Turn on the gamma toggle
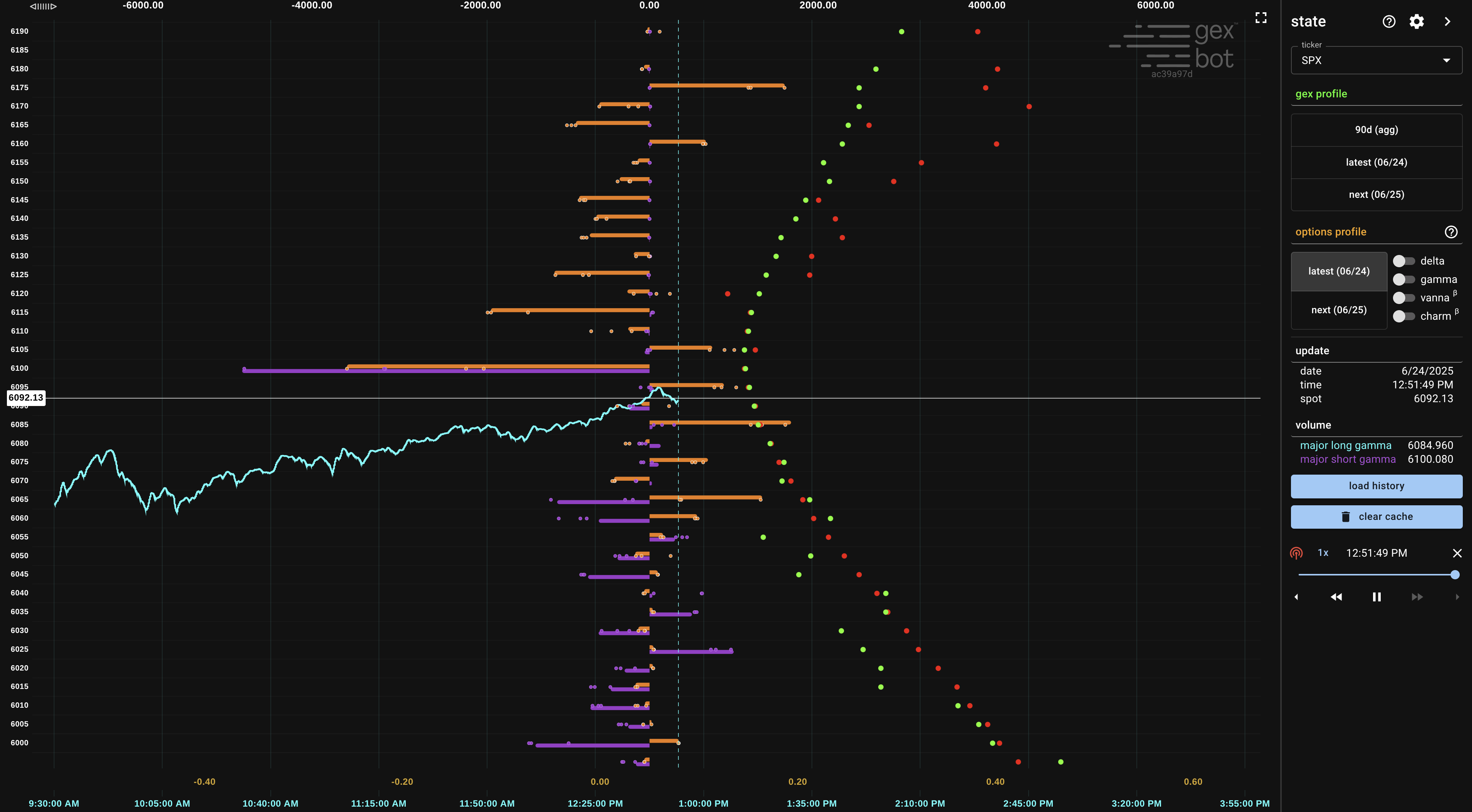 (x=1403, y=279)
